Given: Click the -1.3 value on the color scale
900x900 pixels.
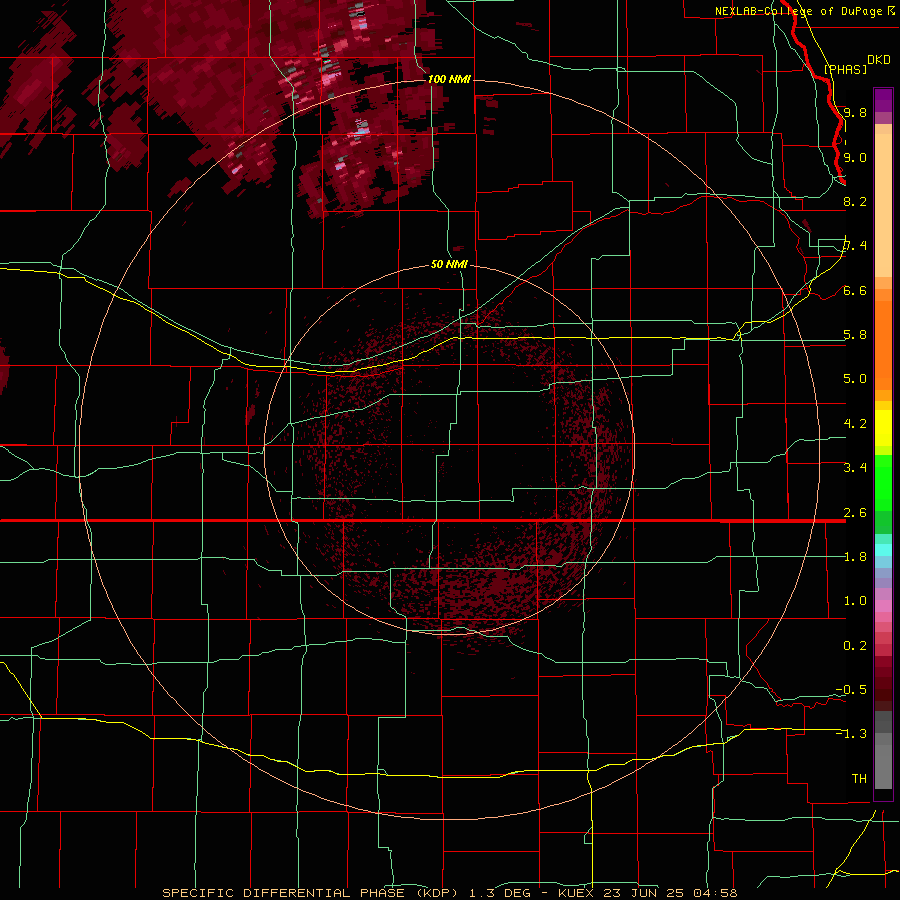Looking at the screenshot, I should (x=851, y=734).
